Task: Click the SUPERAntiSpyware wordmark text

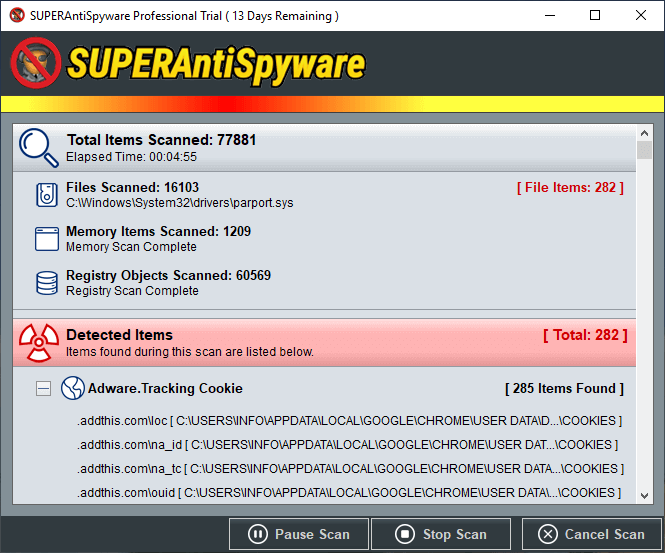Action: tap(216, 64)
